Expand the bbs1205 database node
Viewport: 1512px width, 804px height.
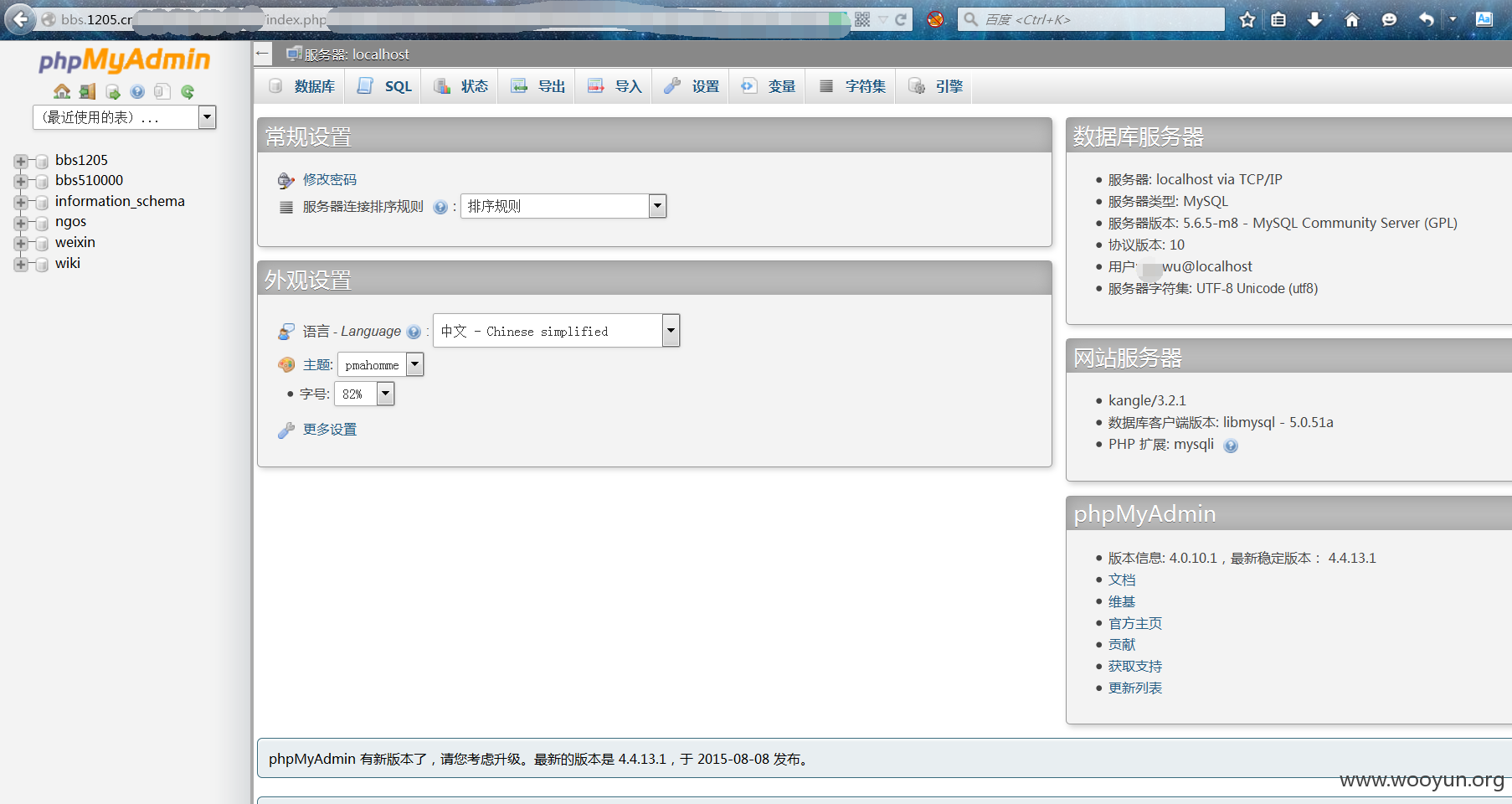(x=20, y=161)
